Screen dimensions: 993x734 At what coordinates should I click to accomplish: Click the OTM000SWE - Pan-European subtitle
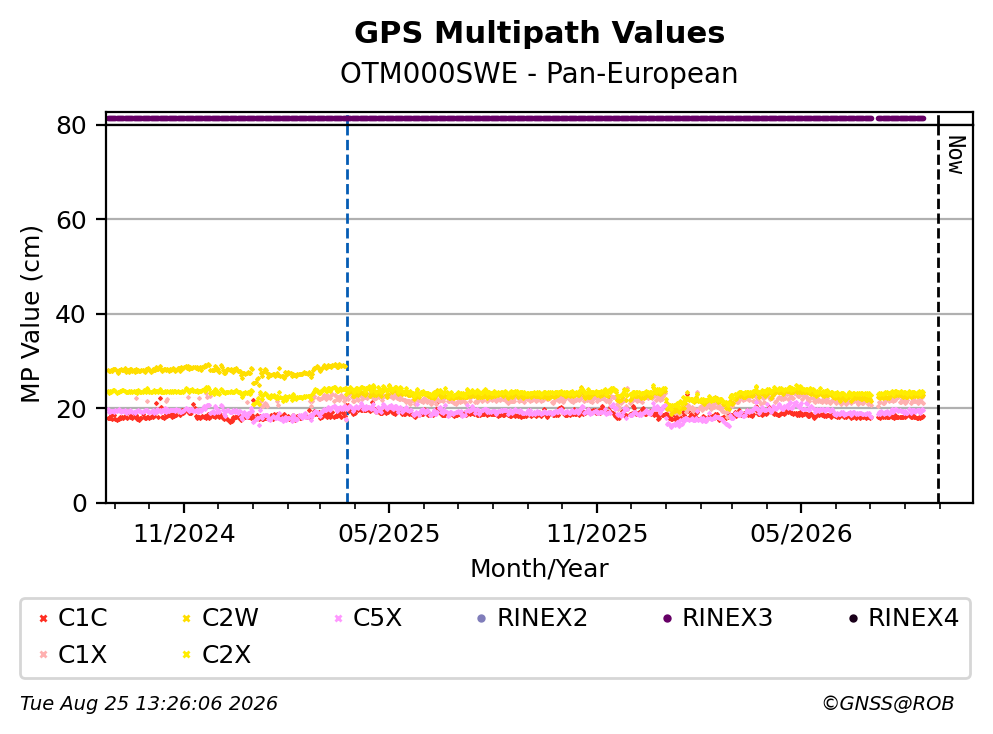pos(539,73)
